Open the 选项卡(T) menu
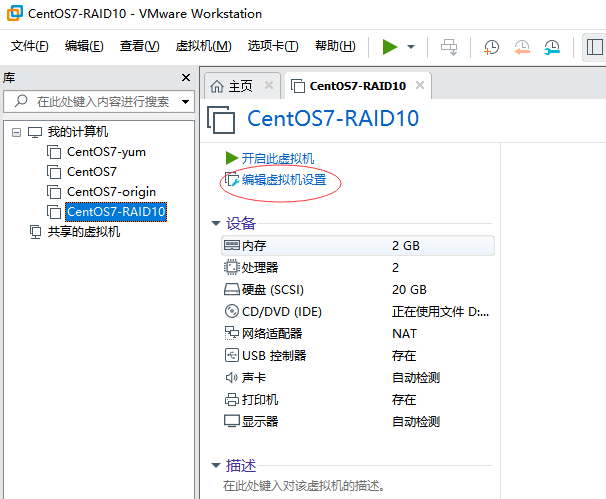The width and height of the screenshot is (606, 499). click(x=273, y=46)
